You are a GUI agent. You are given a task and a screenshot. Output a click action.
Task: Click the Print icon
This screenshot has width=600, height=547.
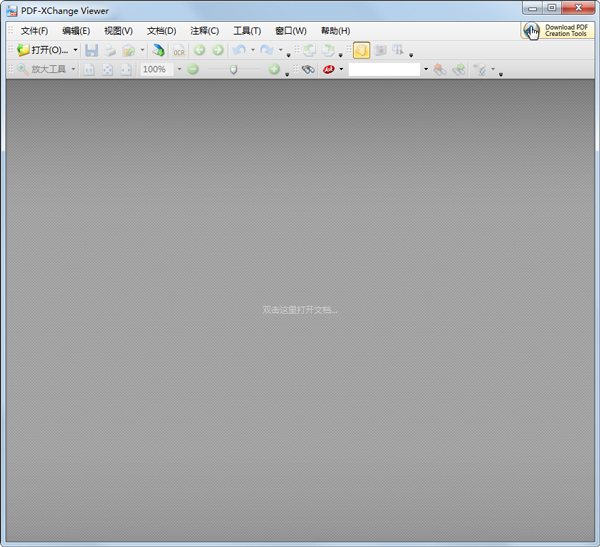coord(110,50)
